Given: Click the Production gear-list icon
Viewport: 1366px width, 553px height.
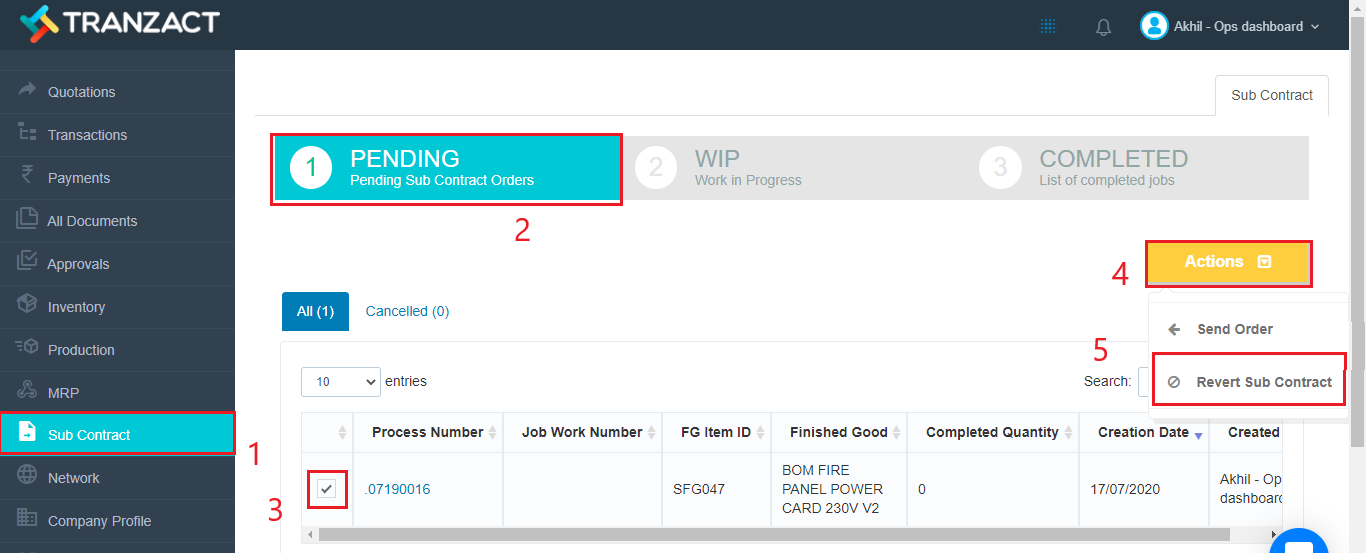Looking at the screenshot, I should tap(27, 348).
